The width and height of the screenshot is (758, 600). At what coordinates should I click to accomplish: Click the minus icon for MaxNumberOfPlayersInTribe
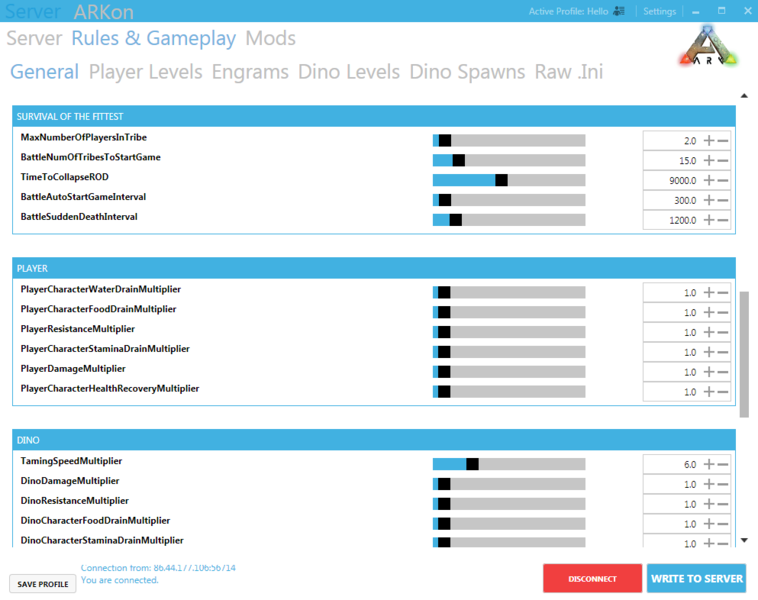point(723,141)
